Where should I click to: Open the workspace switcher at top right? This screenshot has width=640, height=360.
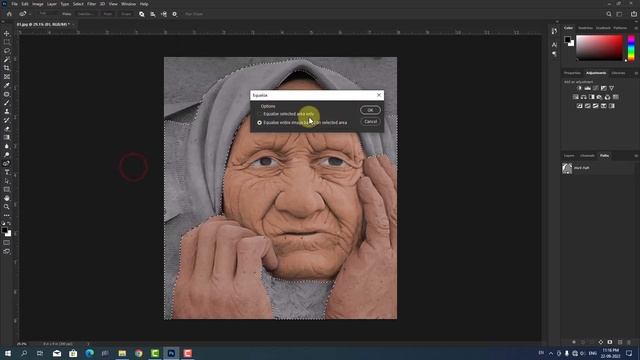click(x=619, y=14)
